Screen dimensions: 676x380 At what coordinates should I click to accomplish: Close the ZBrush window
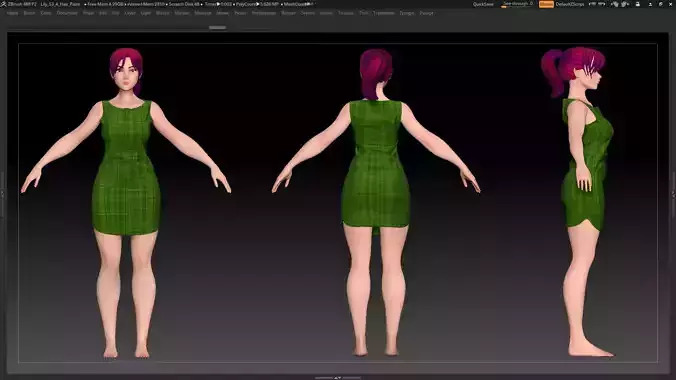(x=671, y=4)
